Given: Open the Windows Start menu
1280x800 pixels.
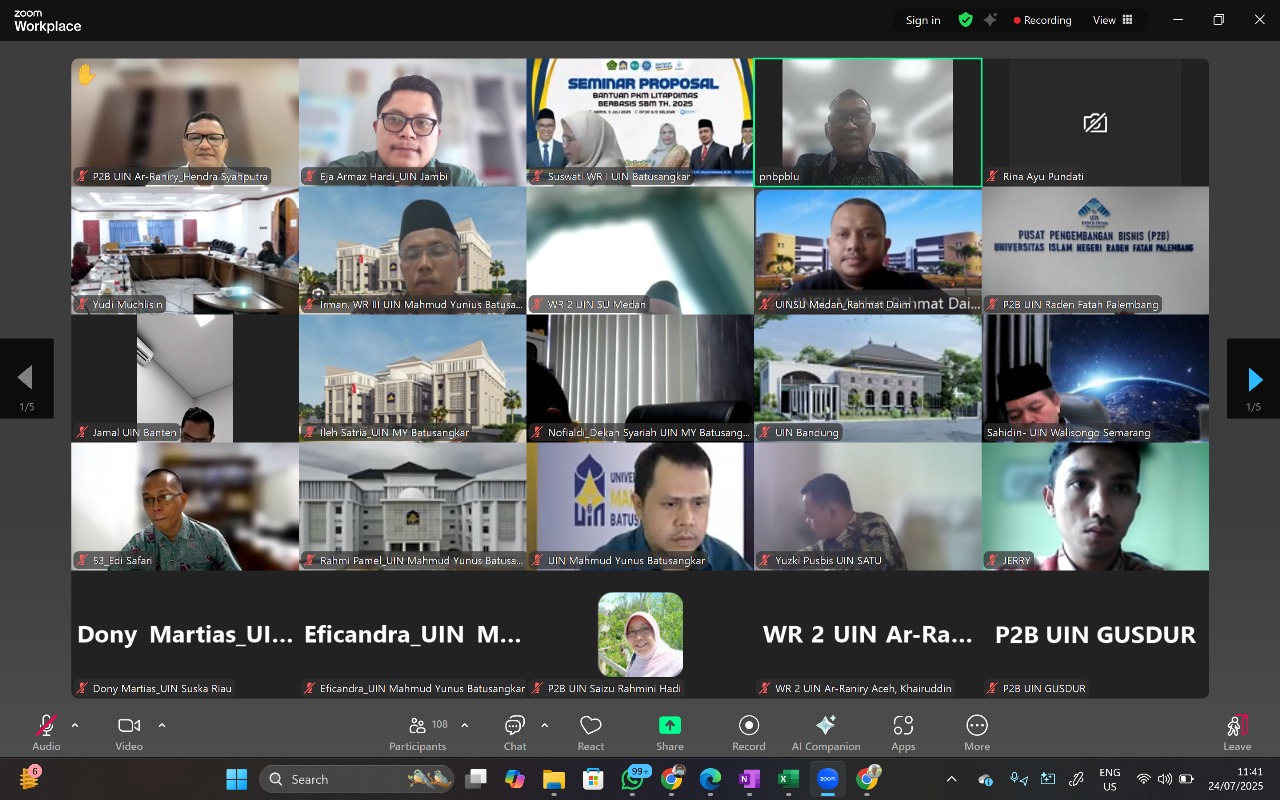Looking at the screenshot, I should [x=237, y=779].
